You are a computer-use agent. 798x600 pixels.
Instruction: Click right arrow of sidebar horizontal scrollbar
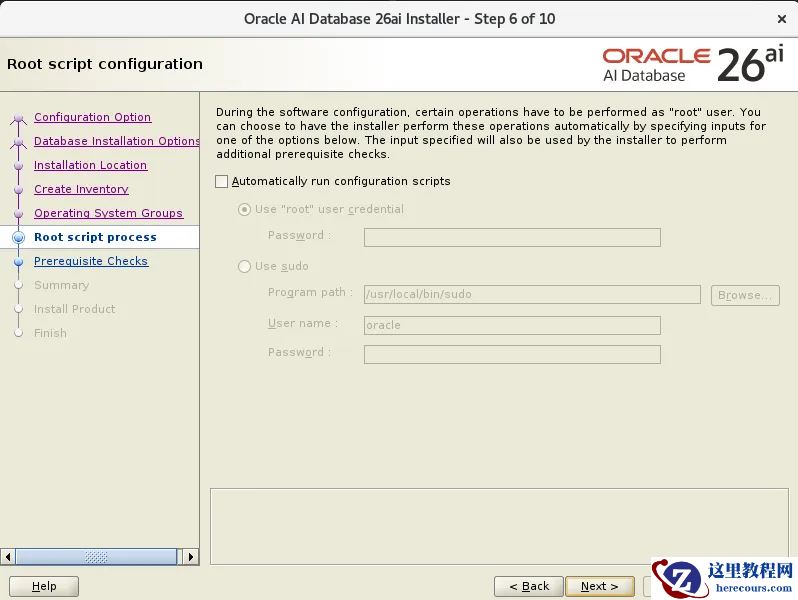click(191, 557)
